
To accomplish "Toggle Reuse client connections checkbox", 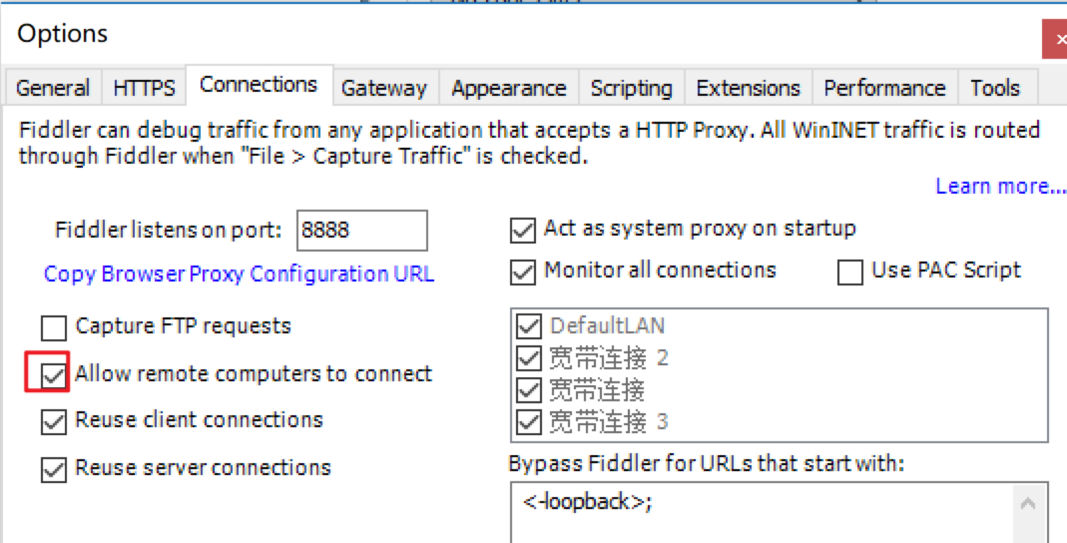I will (53, 421).
